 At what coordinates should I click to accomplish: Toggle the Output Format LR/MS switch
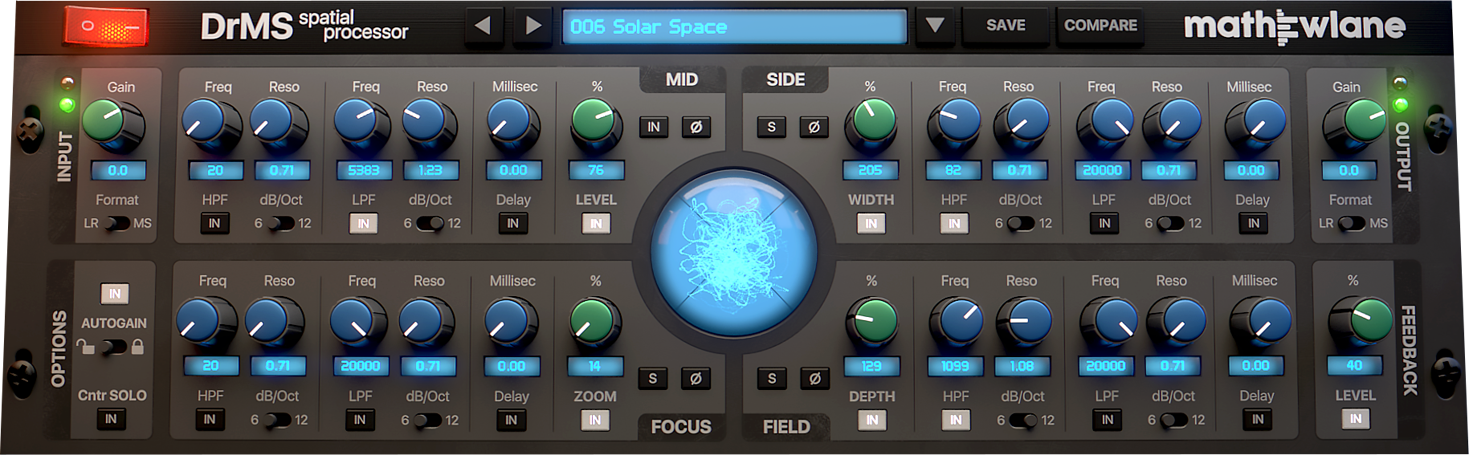[x=1351, y=223]
